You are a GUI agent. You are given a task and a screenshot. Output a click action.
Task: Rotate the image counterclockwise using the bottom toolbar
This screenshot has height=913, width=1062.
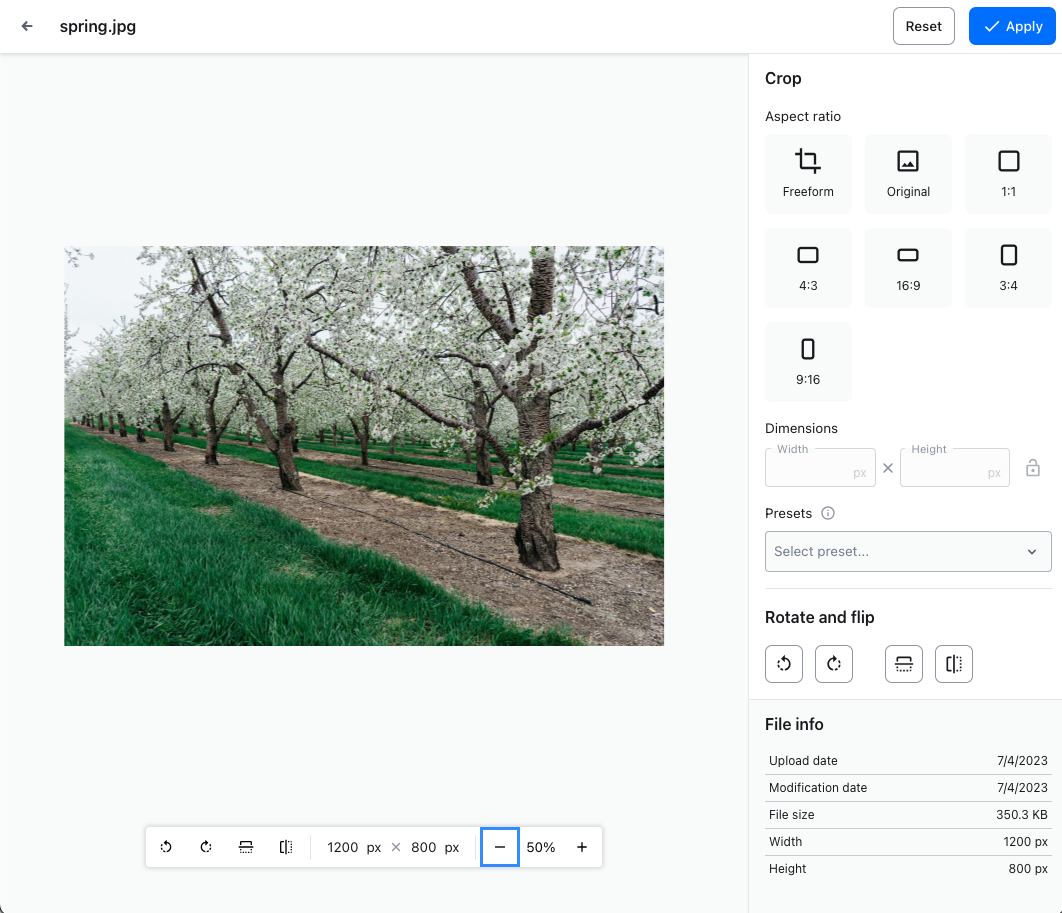[166, 847]
